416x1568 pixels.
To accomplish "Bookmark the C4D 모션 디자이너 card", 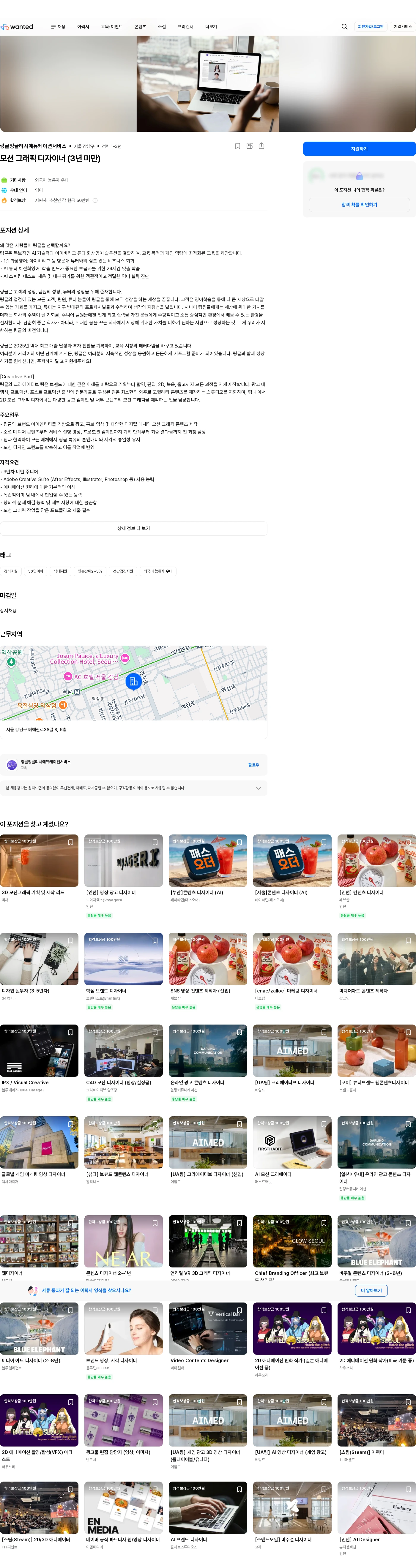I will click(155, 1032).
